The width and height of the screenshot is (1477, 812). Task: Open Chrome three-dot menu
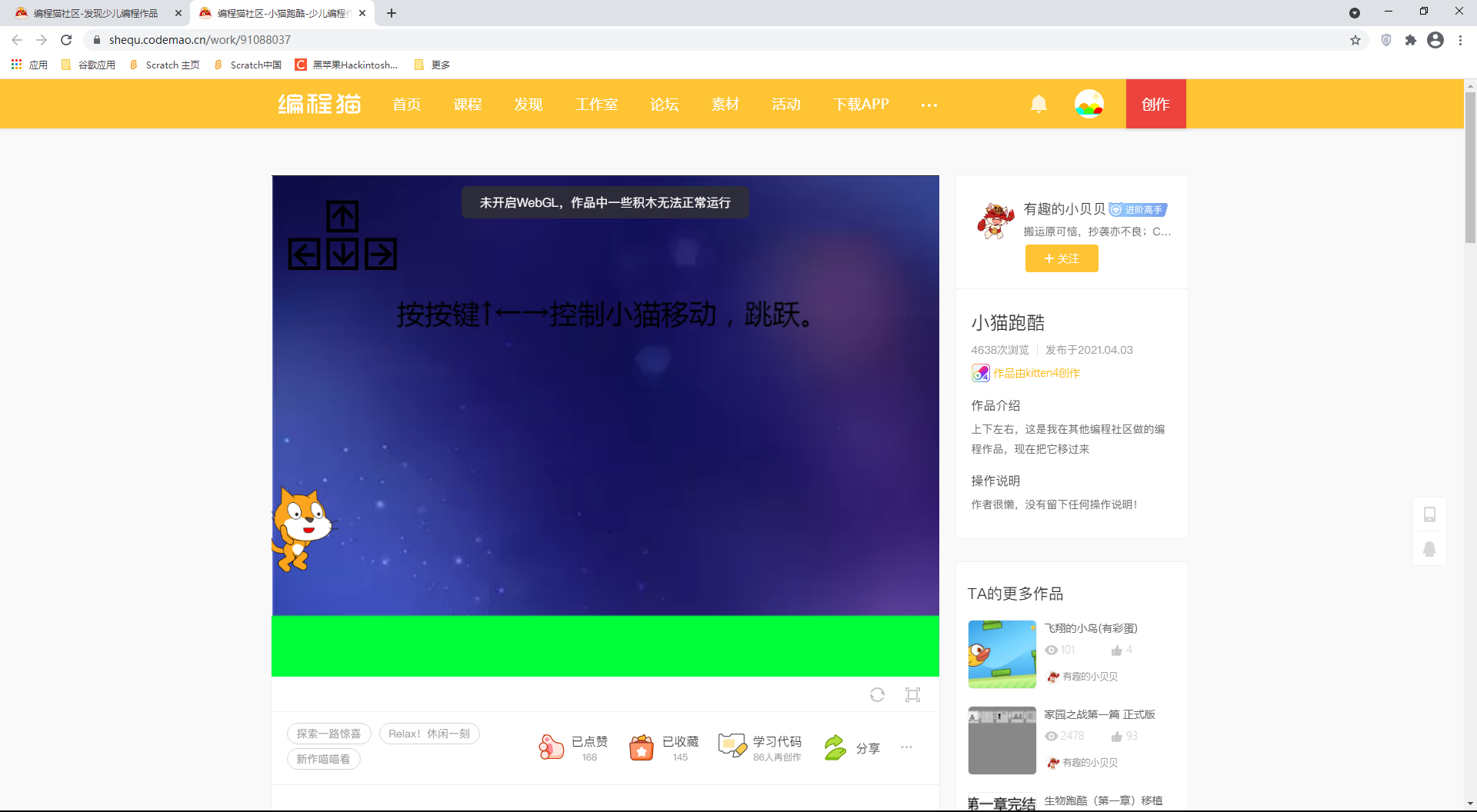click(x=1460, y=40)
